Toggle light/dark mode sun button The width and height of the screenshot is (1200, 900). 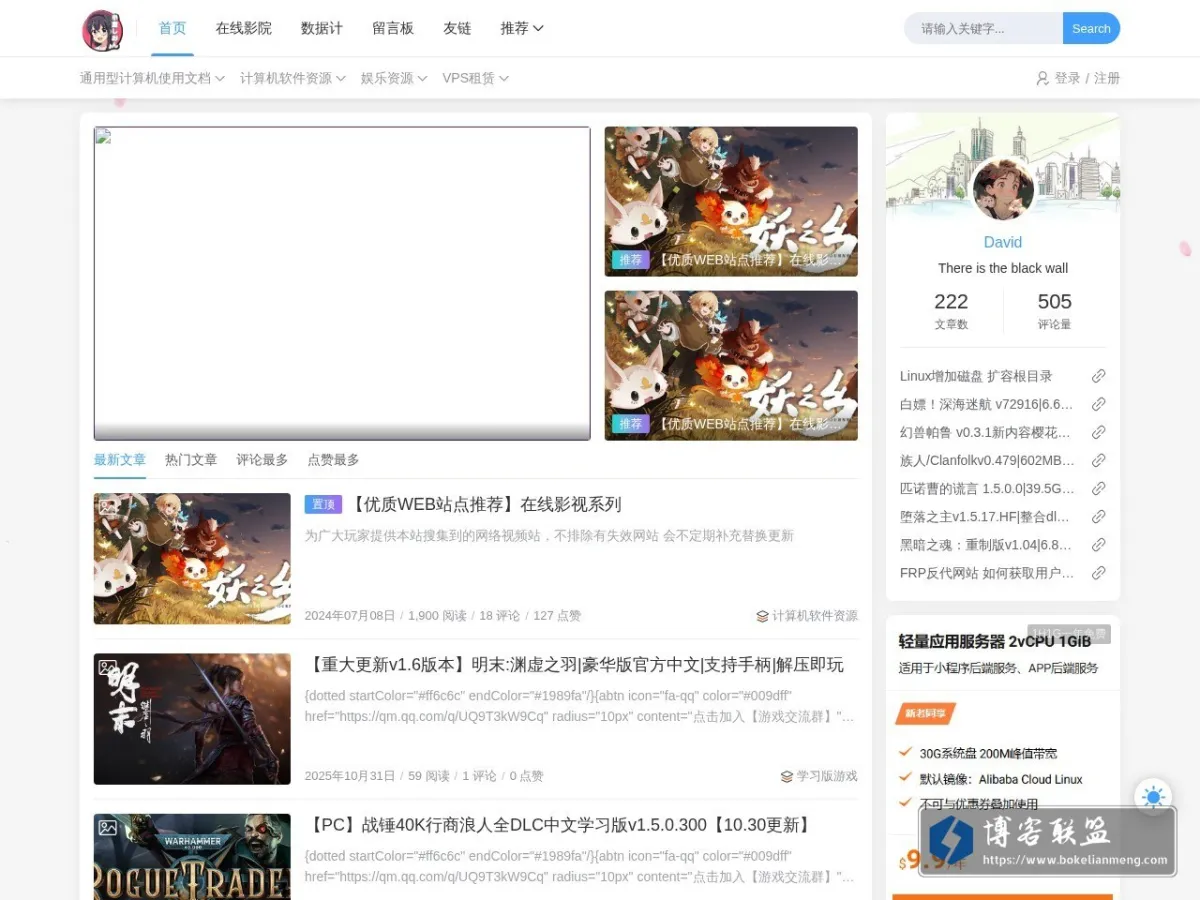[x=1153, y=797]
